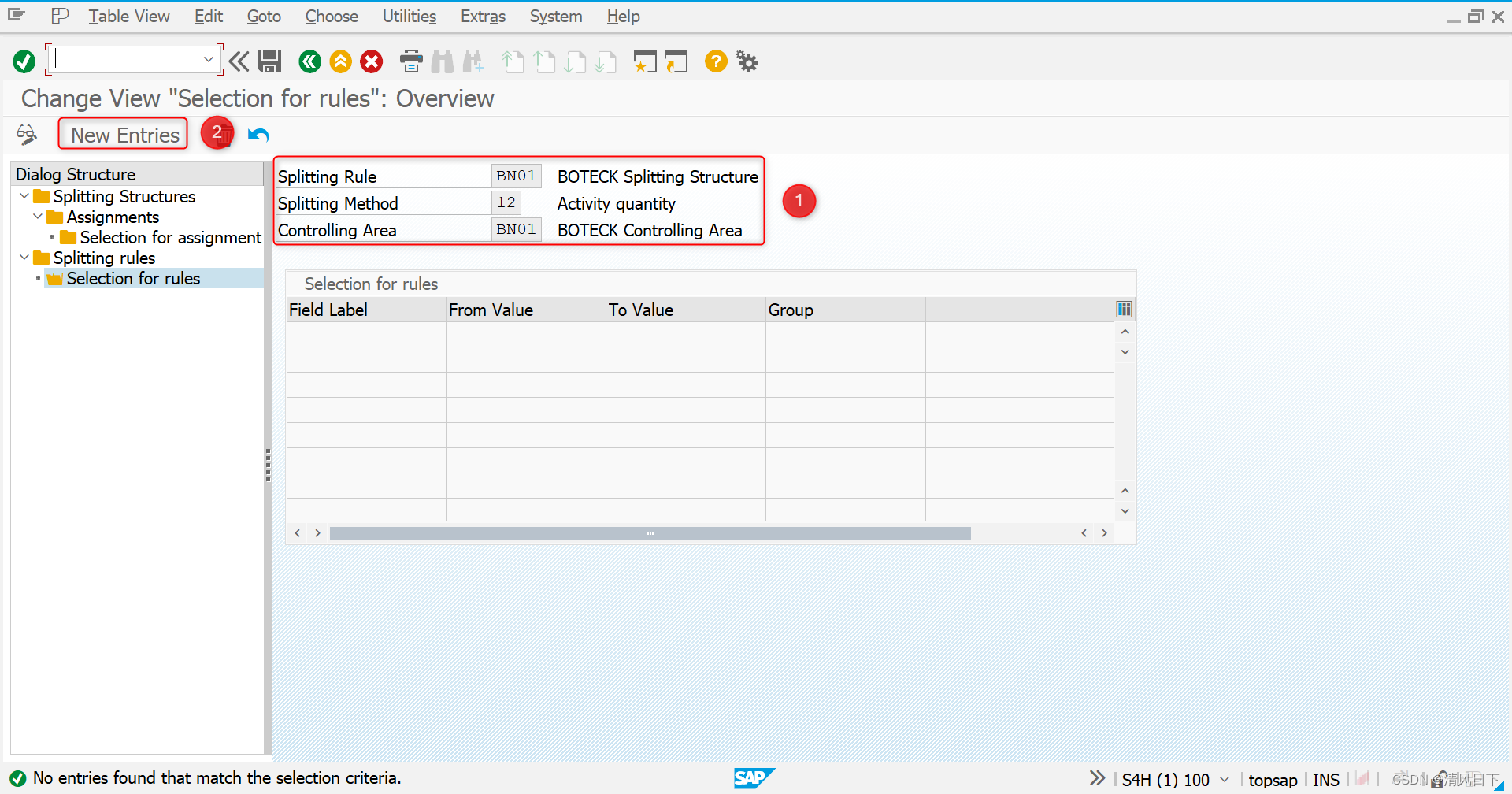Select Splitting Structures folder in tree

124,196
